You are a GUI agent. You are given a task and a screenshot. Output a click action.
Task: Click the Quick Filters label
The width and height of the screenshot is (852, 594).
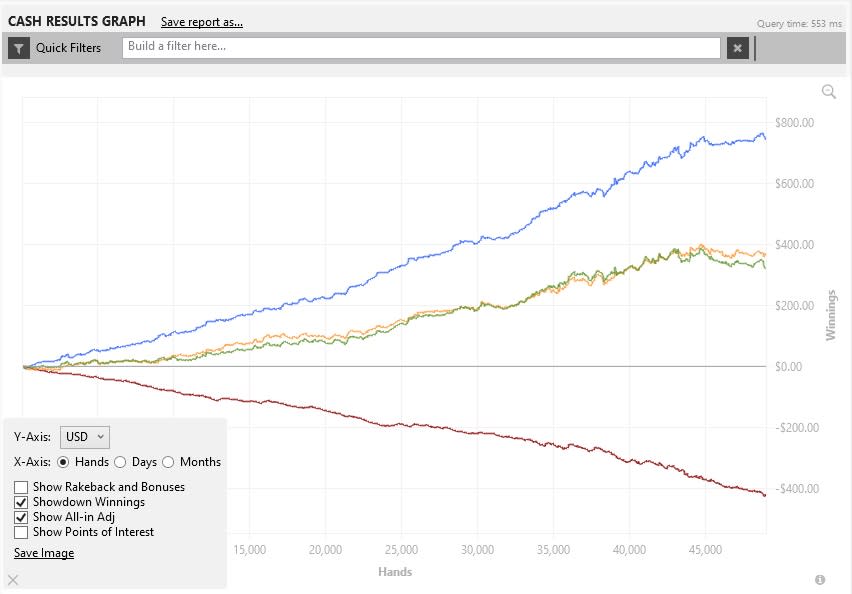coord(68,48)
